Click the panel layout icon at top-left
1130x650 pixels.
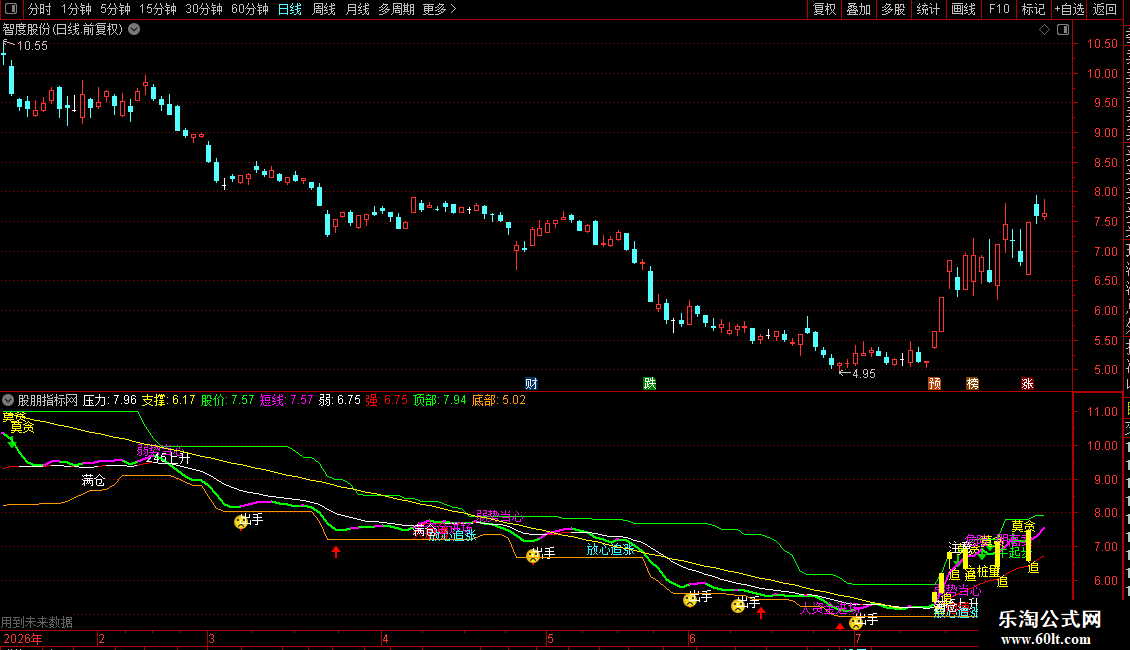tap(11, 9)
